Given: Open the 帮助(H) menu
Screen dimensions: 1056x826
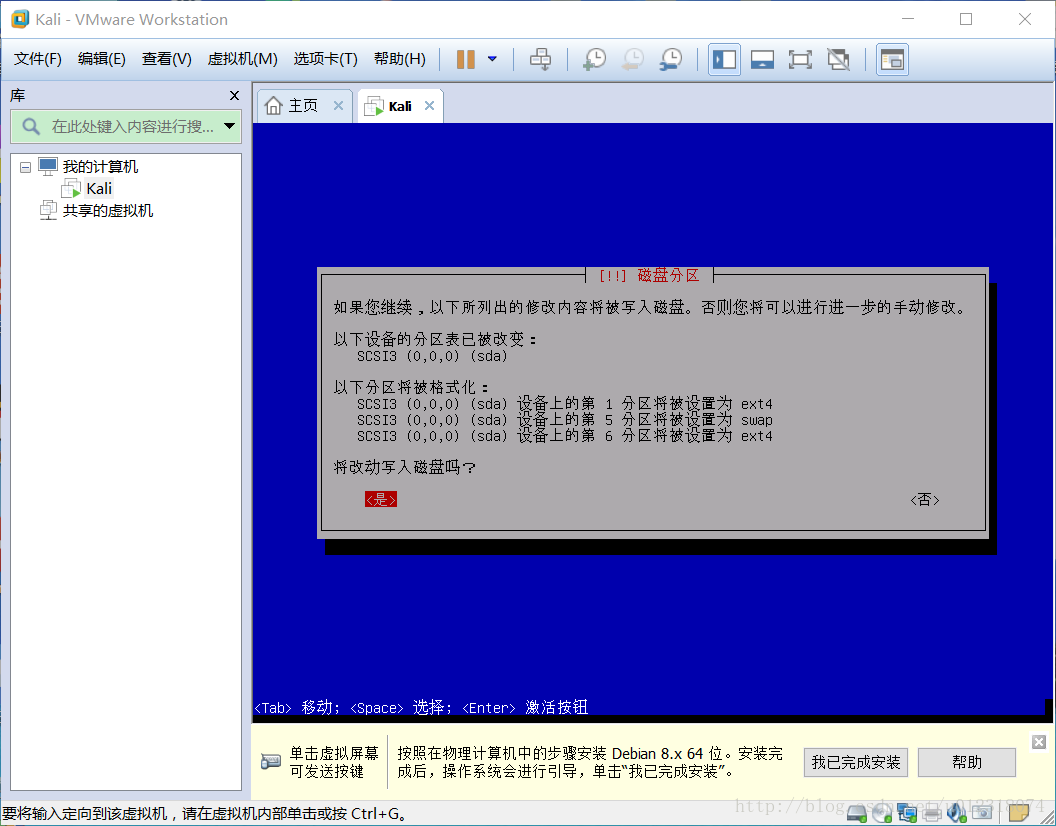Looking at the screenshot, I should [x=399, y=59].
